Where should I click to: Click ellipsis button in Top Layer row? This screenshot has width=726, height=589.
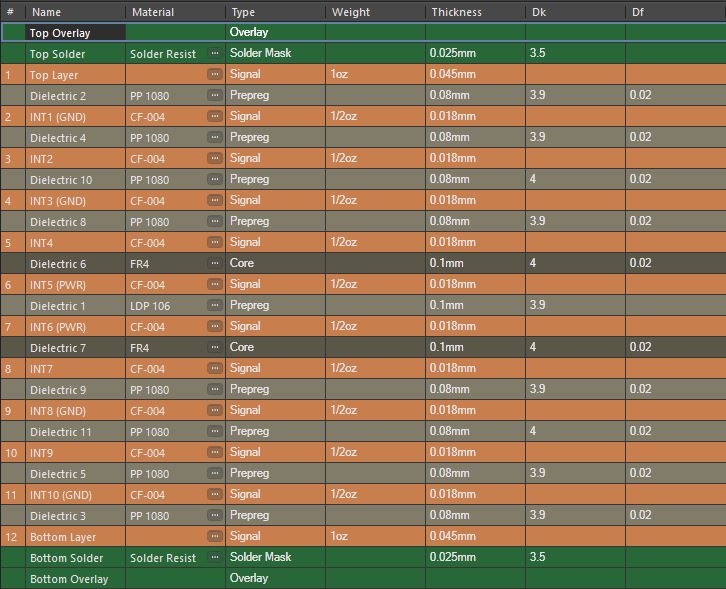(x=214, y=75)
